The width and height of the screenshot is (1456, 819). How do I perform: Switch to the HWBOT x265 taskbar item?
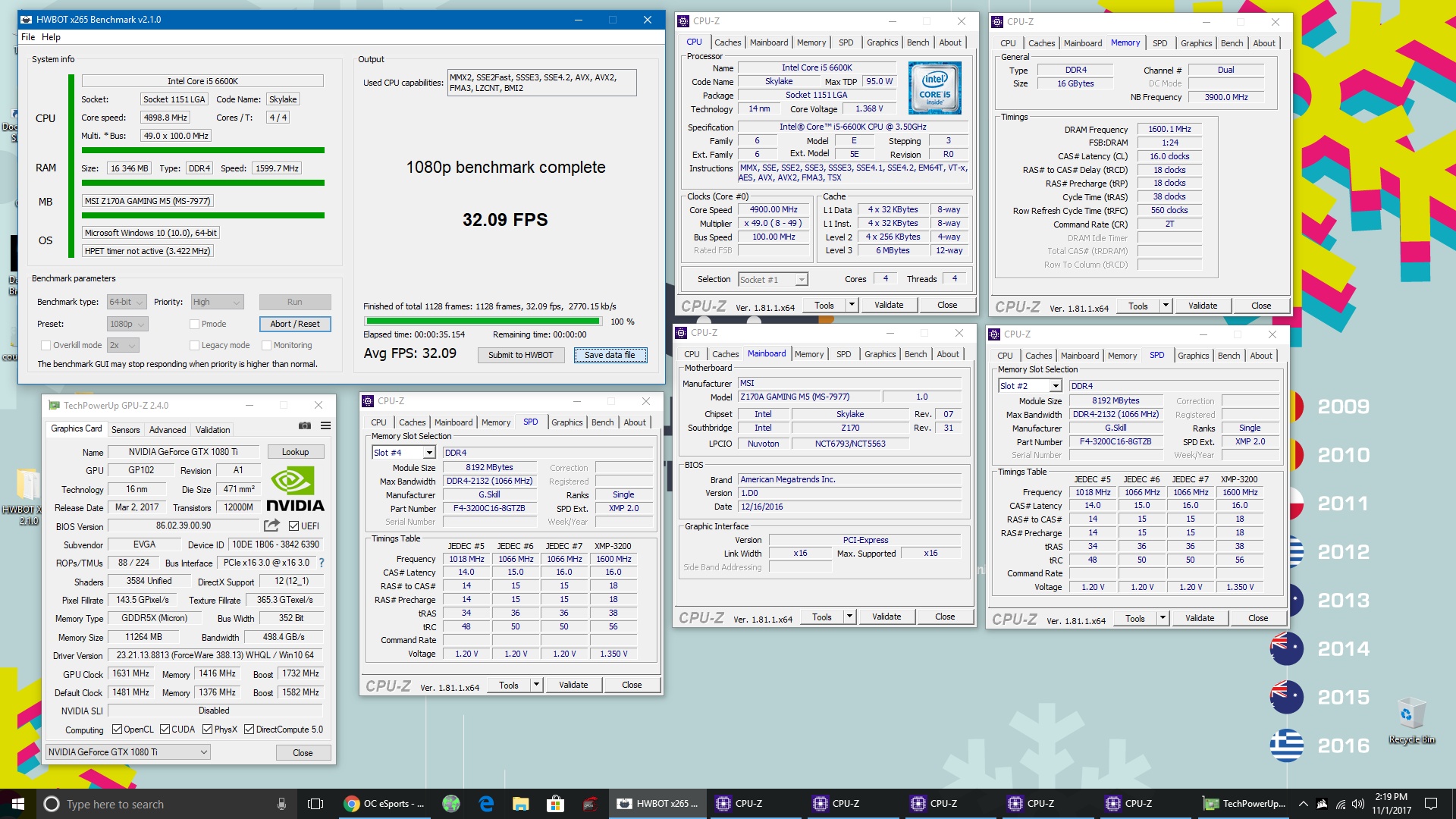[657, 804]
